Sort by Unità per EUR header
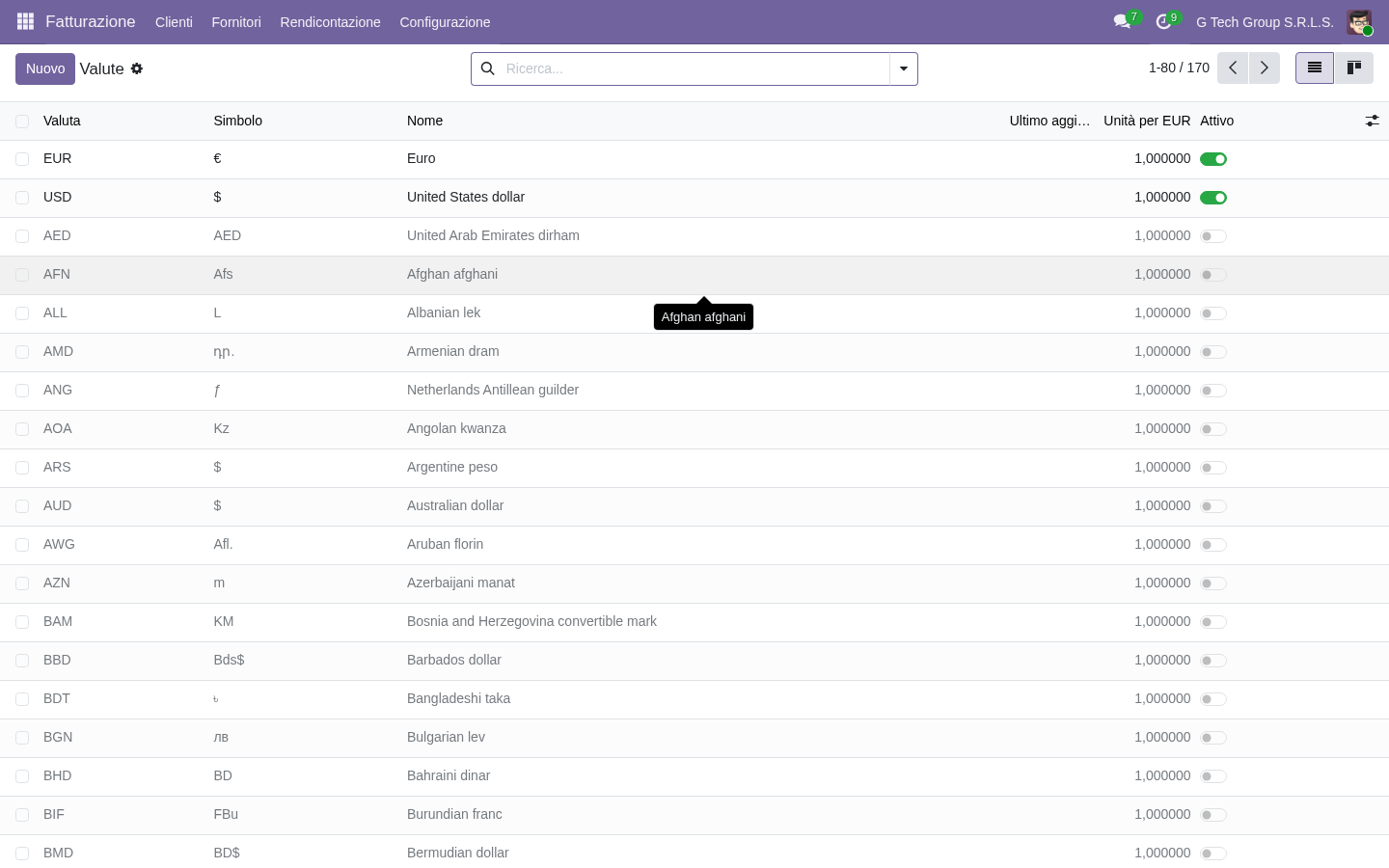Viewport: 1389px width, 868px height. pos(1147,121)
